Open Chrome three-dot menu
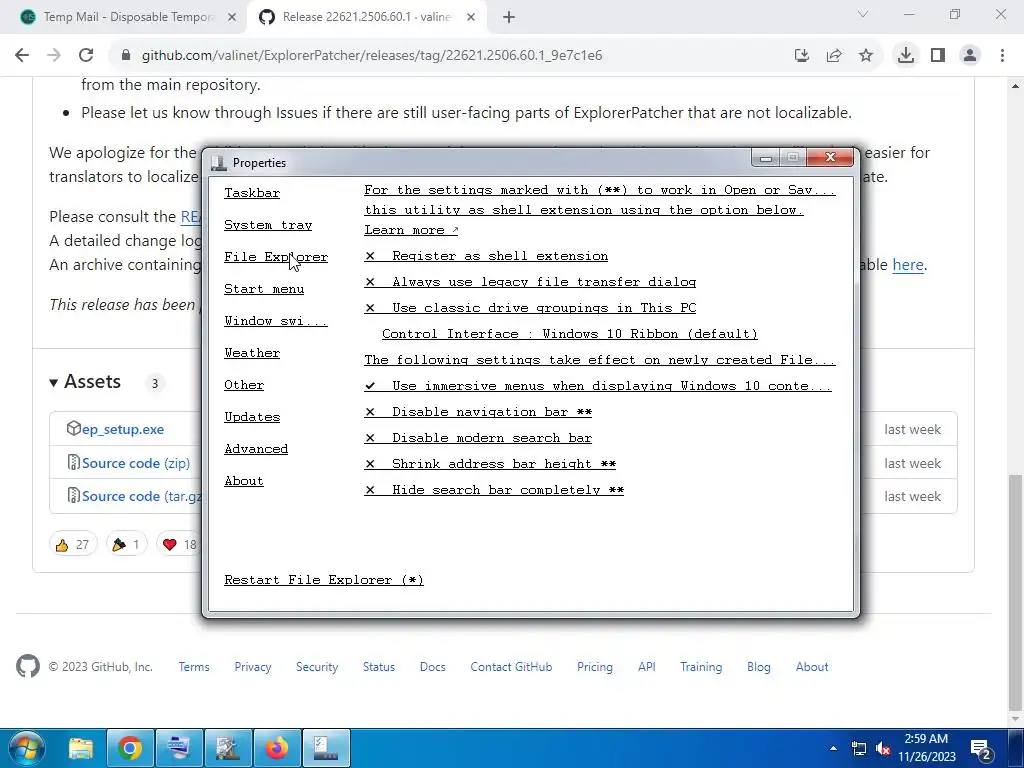The image size is (1024, 768). pyautogui.click(x=1002, y=56)
